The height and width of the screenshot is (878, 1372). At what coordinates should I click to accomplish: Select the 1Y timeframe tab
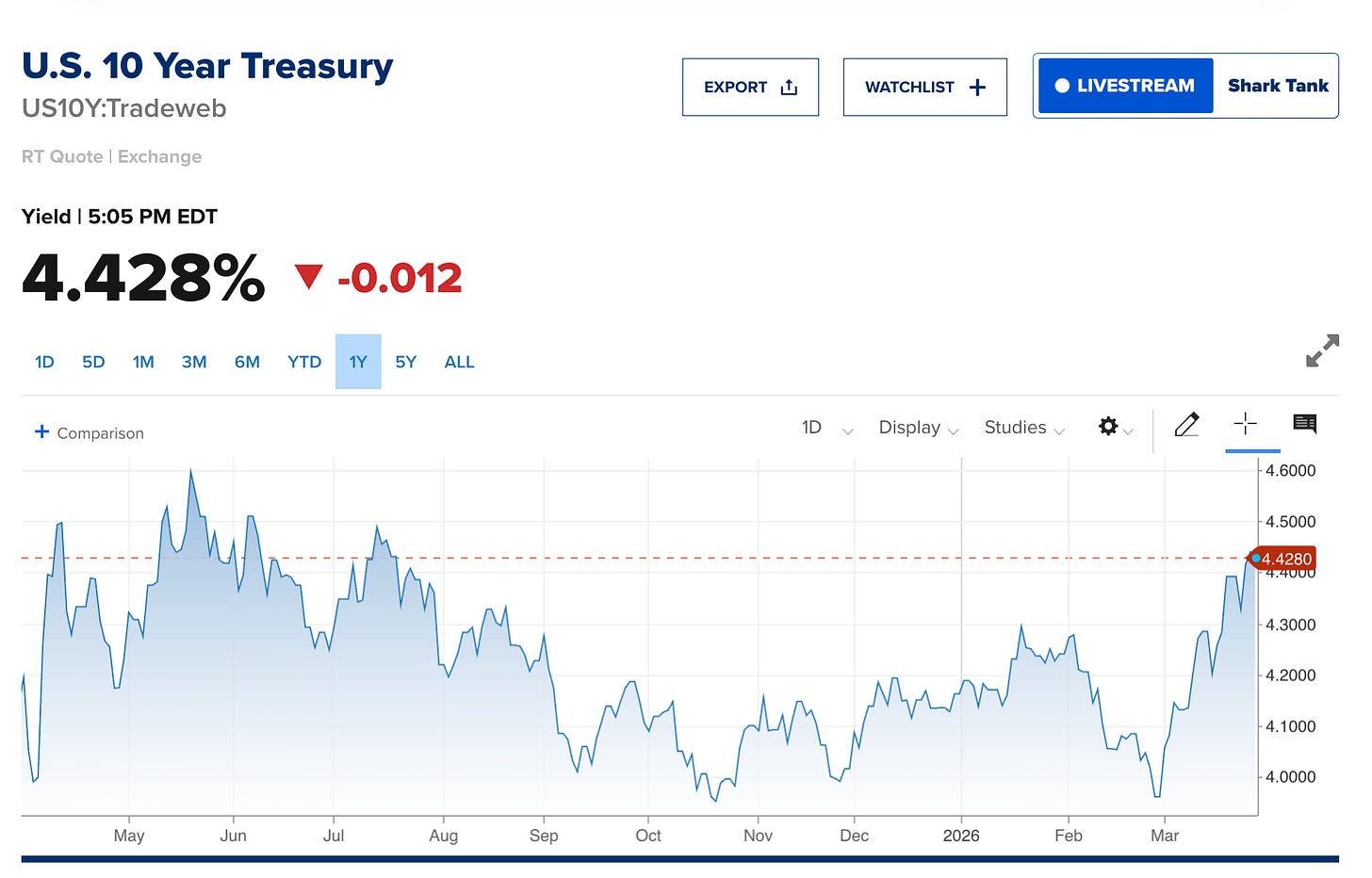[x=358, y=361]
